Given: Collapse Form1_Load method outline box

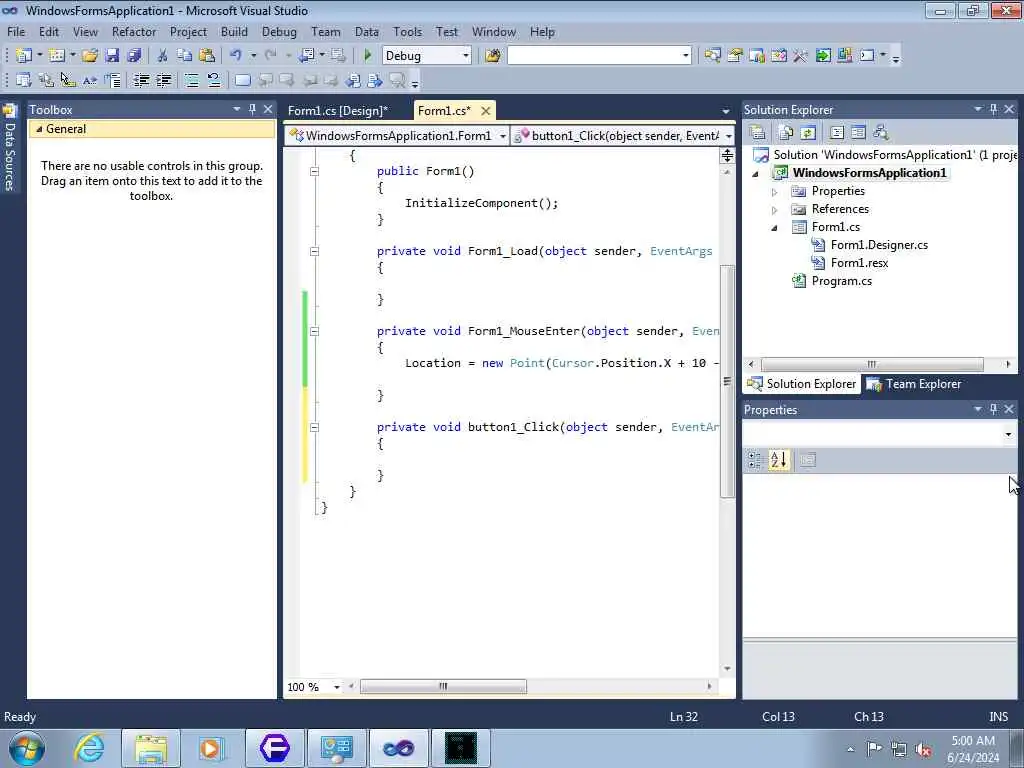Looking at the screenshot, I should [x=314, y=251].
